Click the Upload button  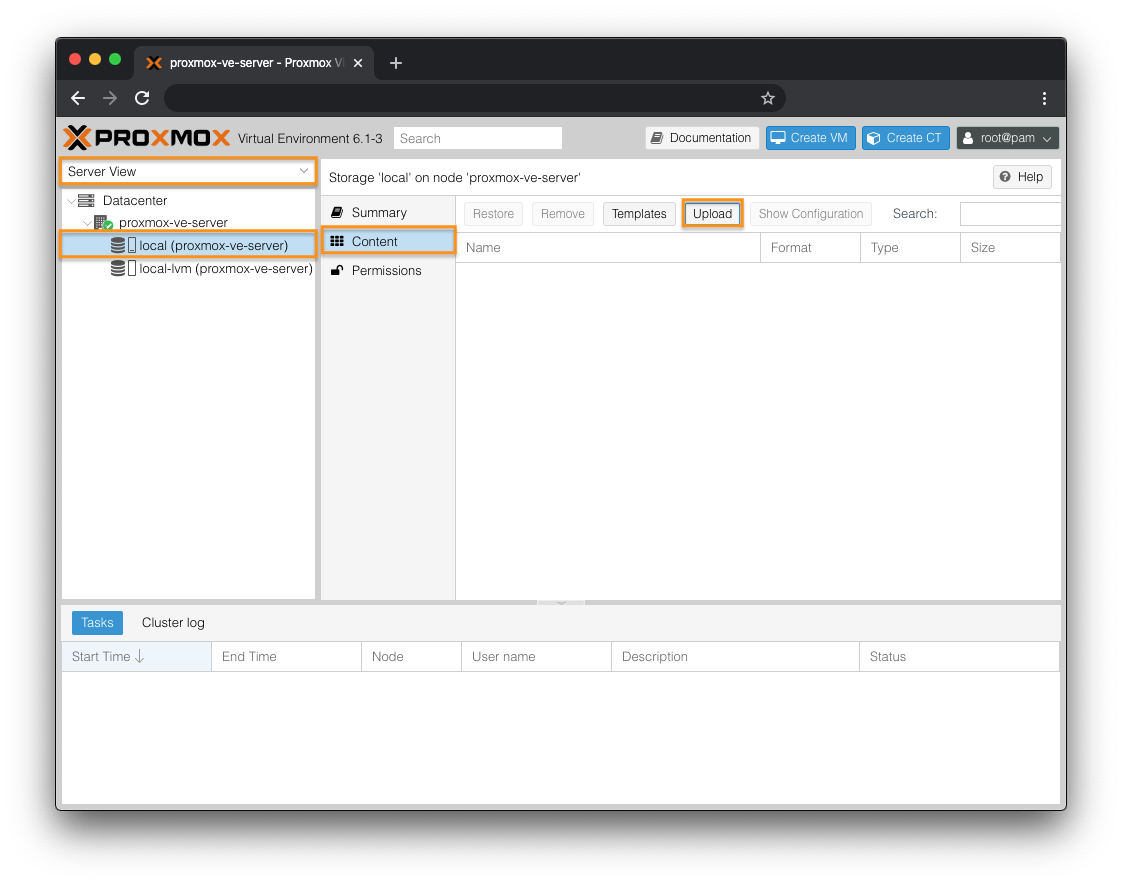point(712,213)
